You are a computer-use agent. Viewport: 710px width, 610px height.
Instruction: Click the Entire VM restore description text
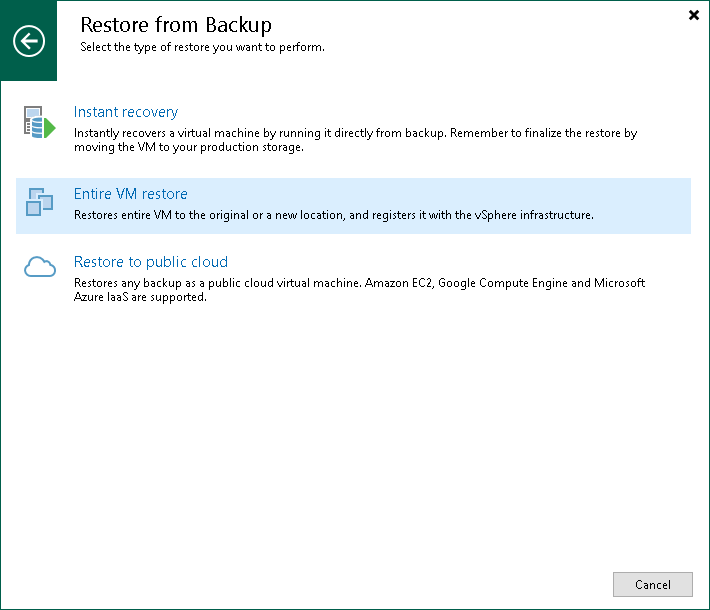click(x=334, y=214)
